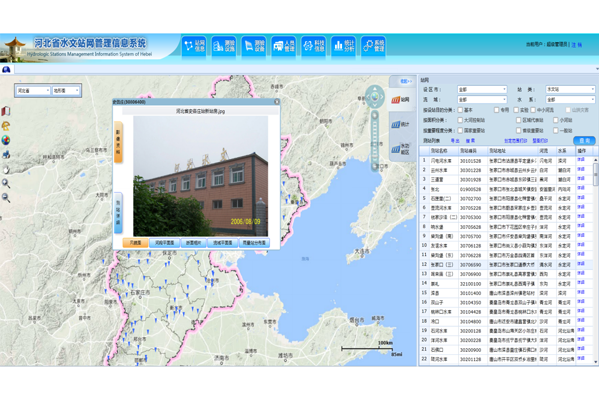Click the map zoom slider bar

374,130
